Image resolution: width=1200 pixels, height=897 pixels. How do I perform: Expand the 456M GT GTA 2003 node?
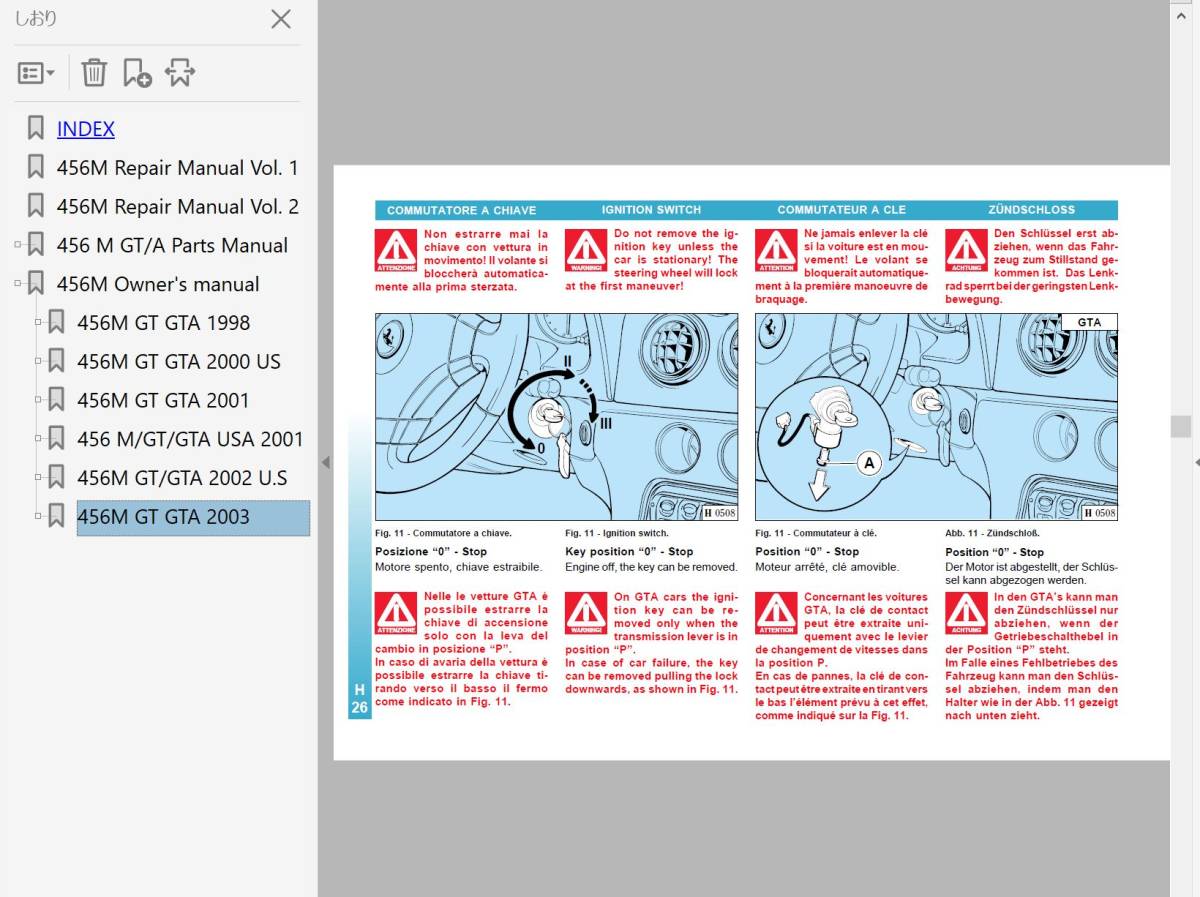click(x=39, y=517)
